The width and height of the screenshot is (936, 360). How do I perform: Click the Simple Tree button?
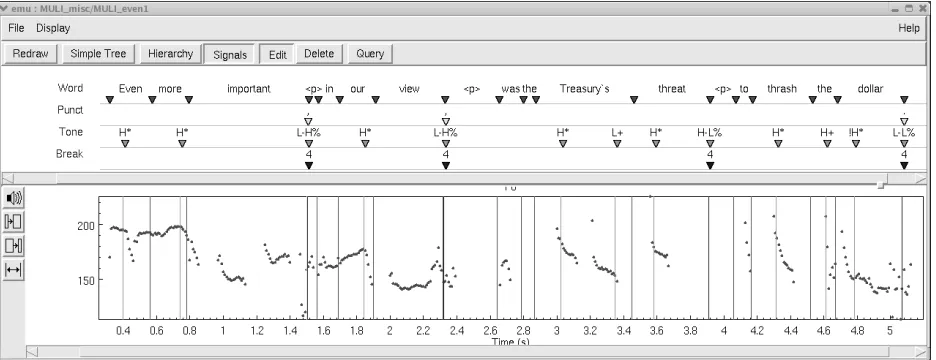(98, 54)
